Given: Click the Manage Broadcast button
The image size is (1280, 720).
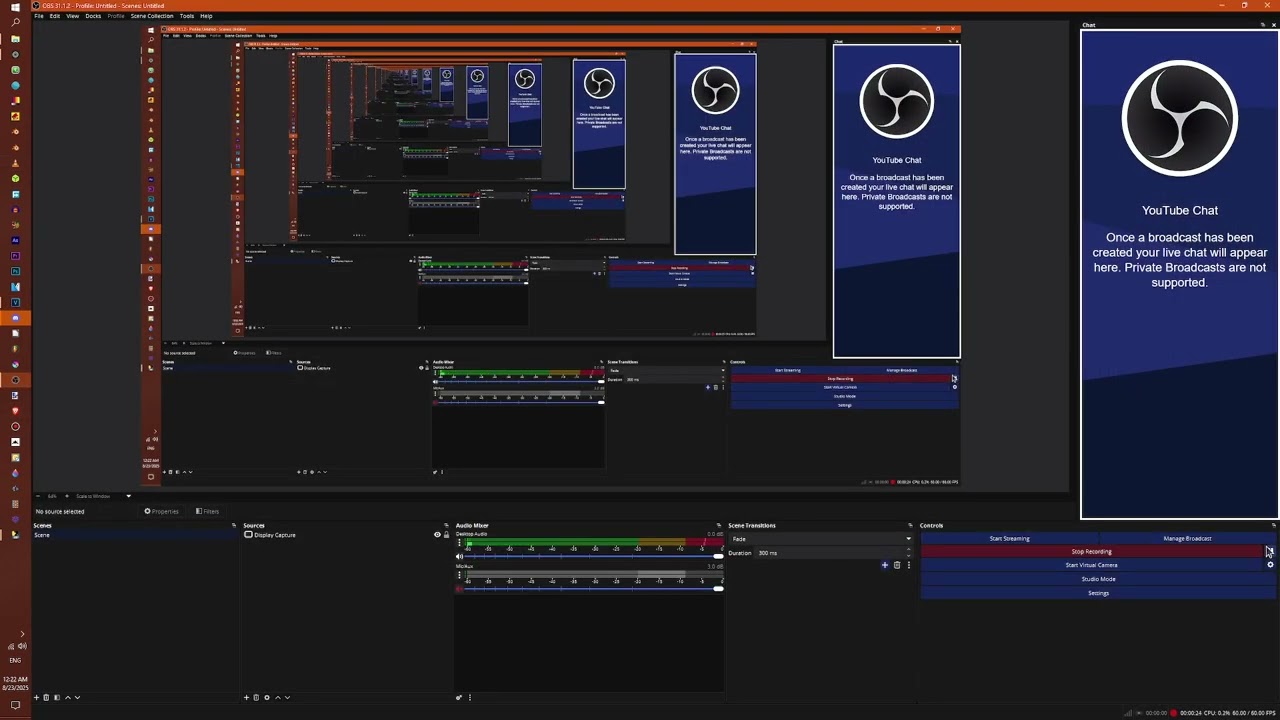Looking at the screenshot, I should click(x=1187, y=539).
